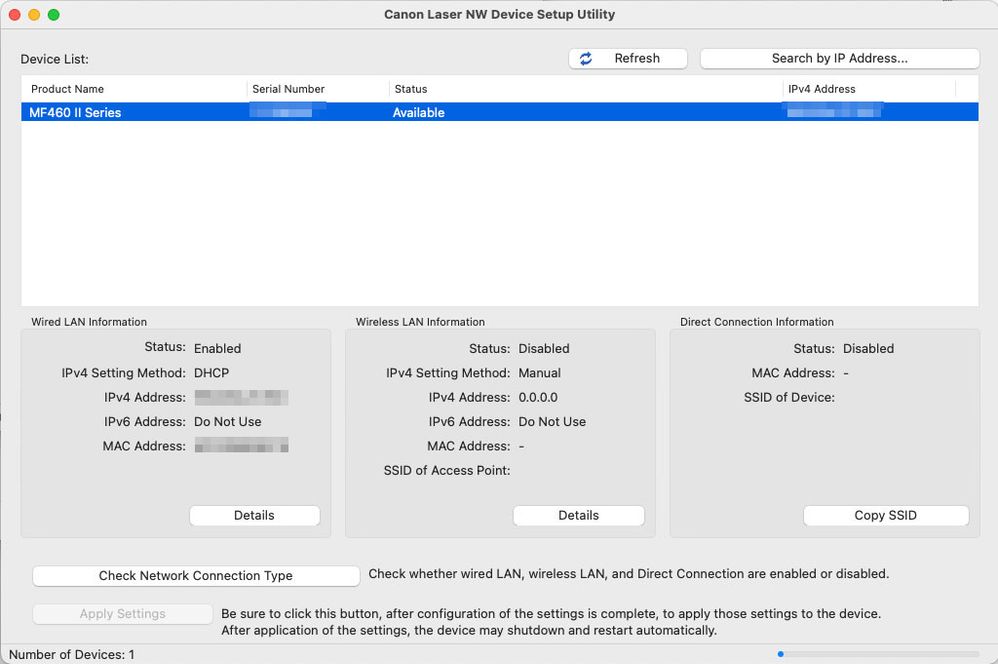Click the Wireless LAN Information heading
The height and width of the screenshot is (664, 998).
click(x=420, y=322)
